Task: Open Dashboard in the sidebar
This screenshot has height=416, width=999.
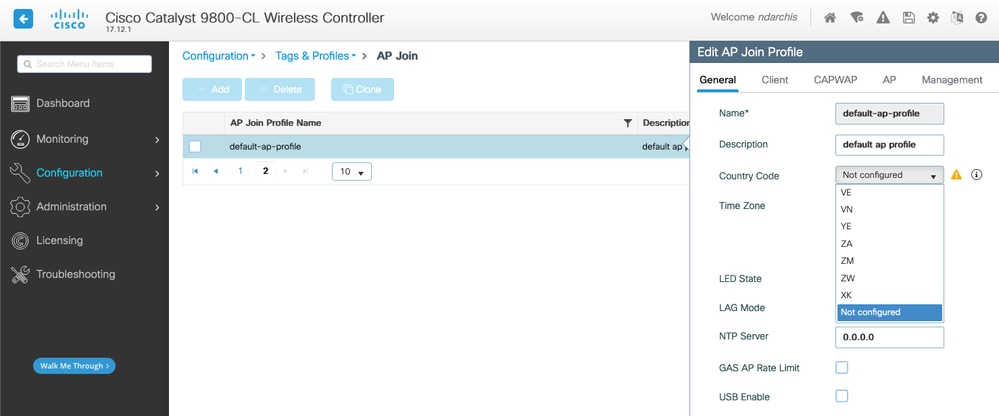Action: tap(62, 103)
